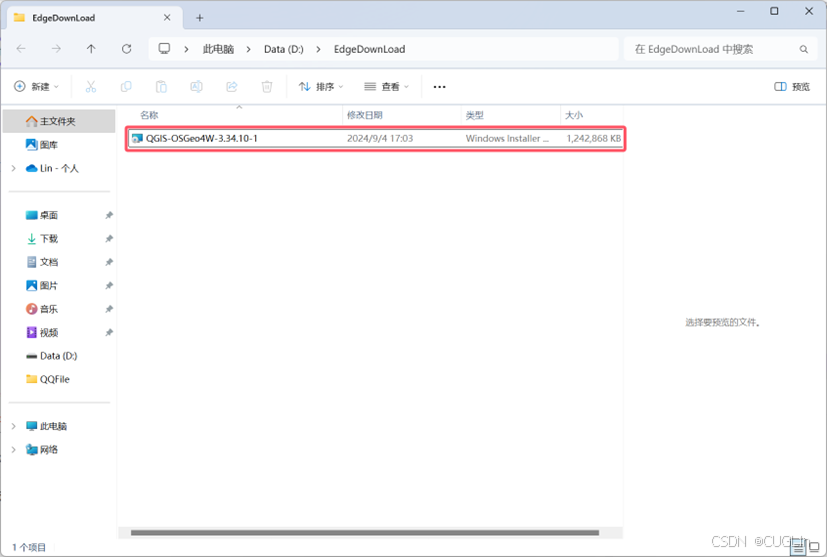The width and height of the screenshot is (827, 557).
Task: Click the Forward navigation arrow
Action: point(56,49)
